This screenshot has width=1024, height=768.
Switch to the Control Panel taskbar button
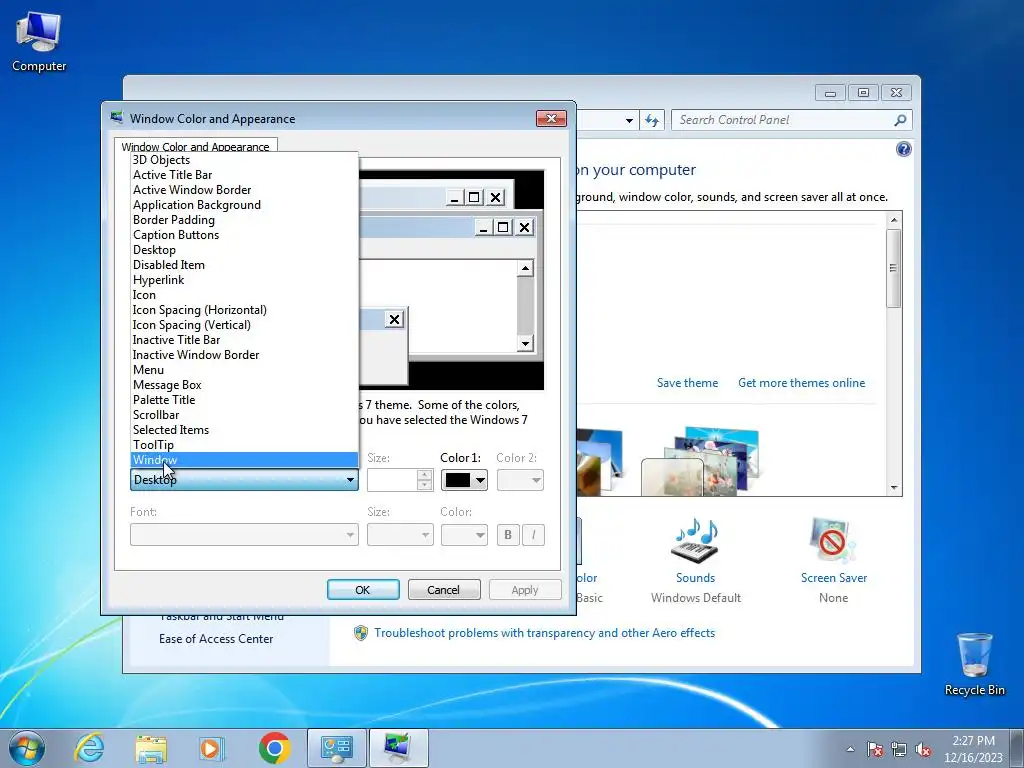point(337,748)
